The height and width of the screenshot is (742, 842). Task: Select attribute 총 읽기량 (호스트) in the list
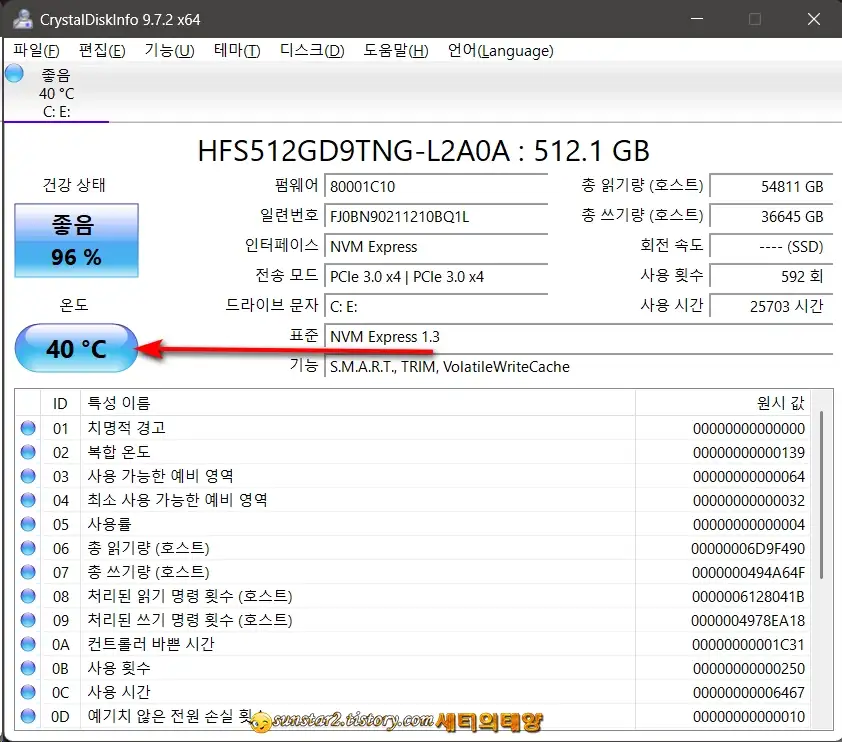[x=412, y=548]
